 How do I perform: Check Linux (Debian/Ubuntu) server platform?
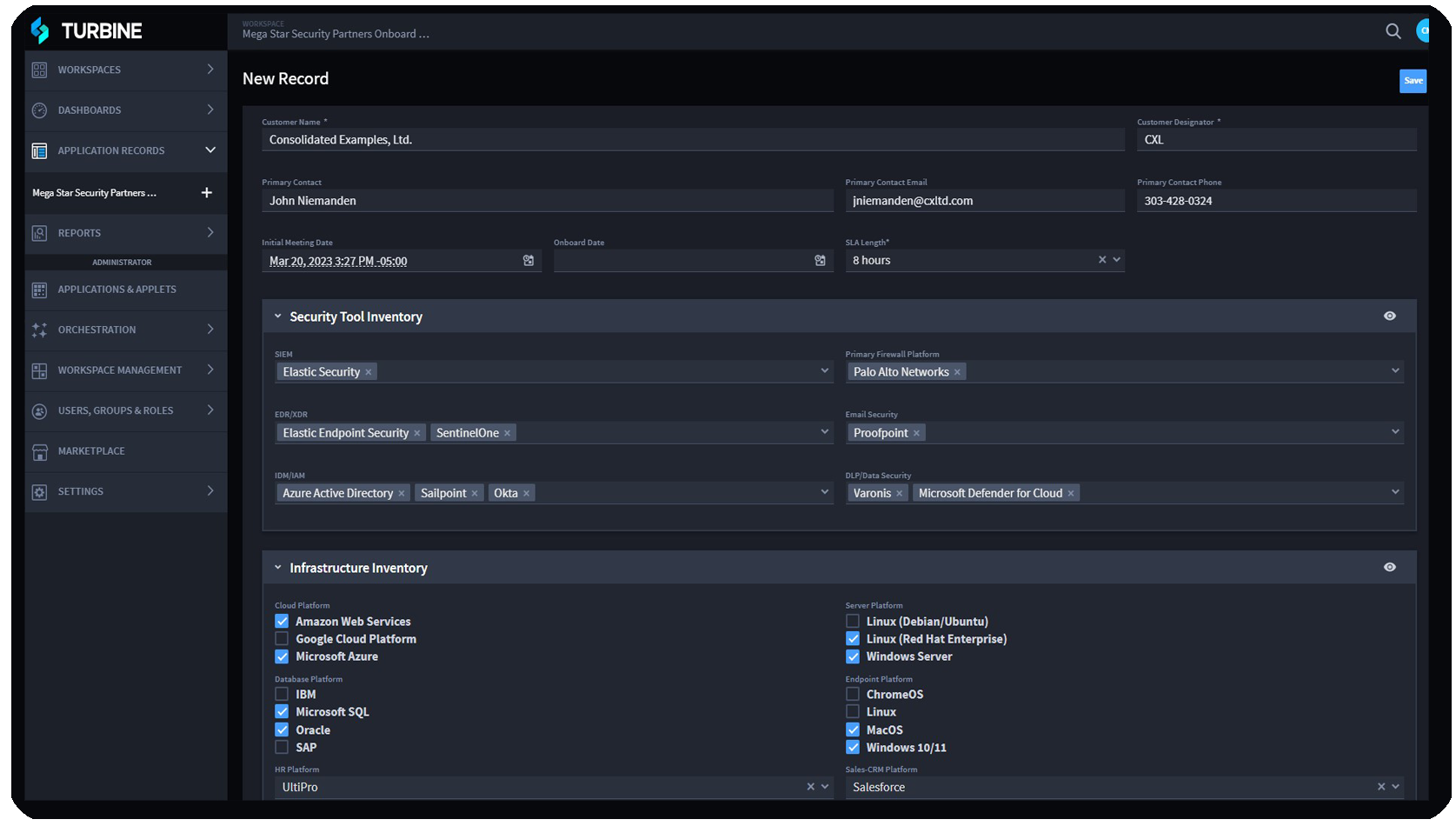(853, 621)
